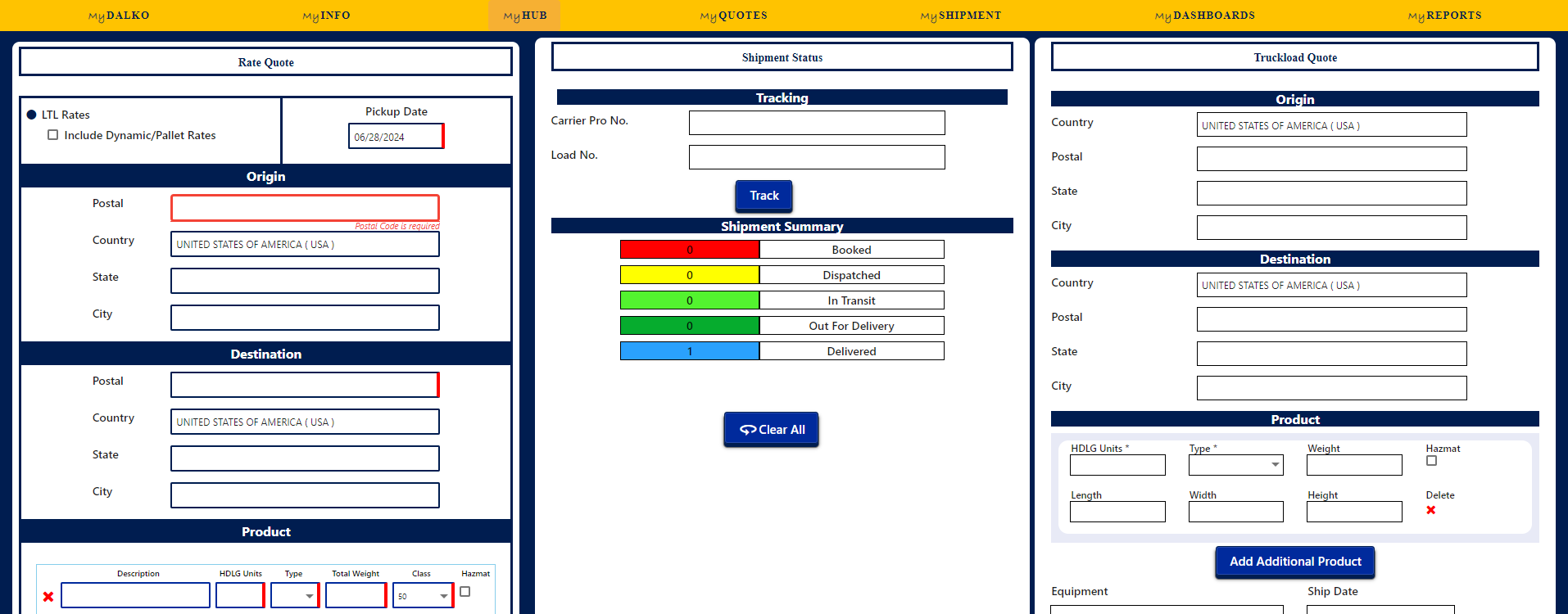Viewport: 1568px width, 614px height.
Task: Click the Truckload Weight field
Action: coord(1354,465)
